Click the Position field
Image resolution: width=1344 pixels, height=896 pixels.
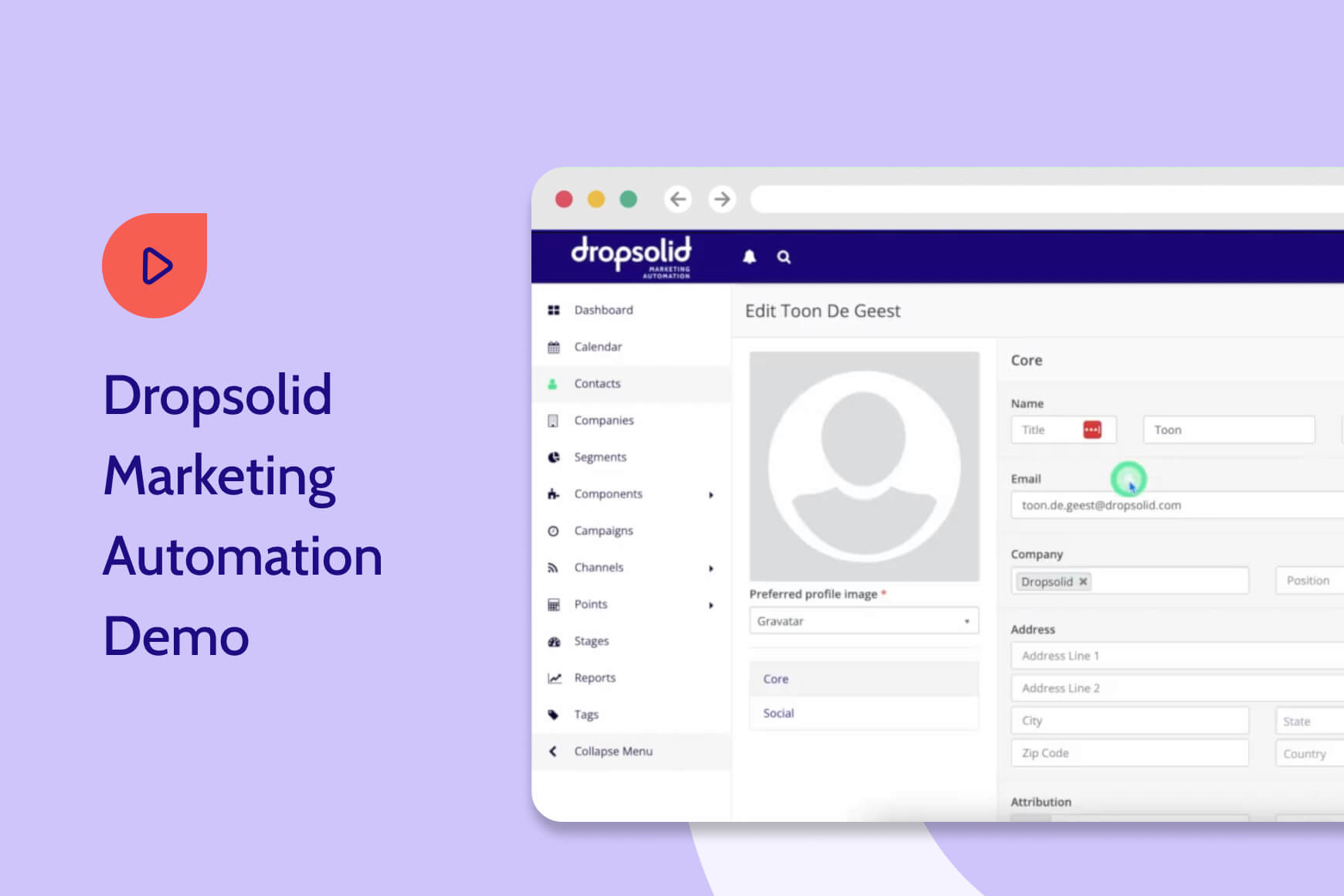pyautogui.click(x=1310, y=581)
